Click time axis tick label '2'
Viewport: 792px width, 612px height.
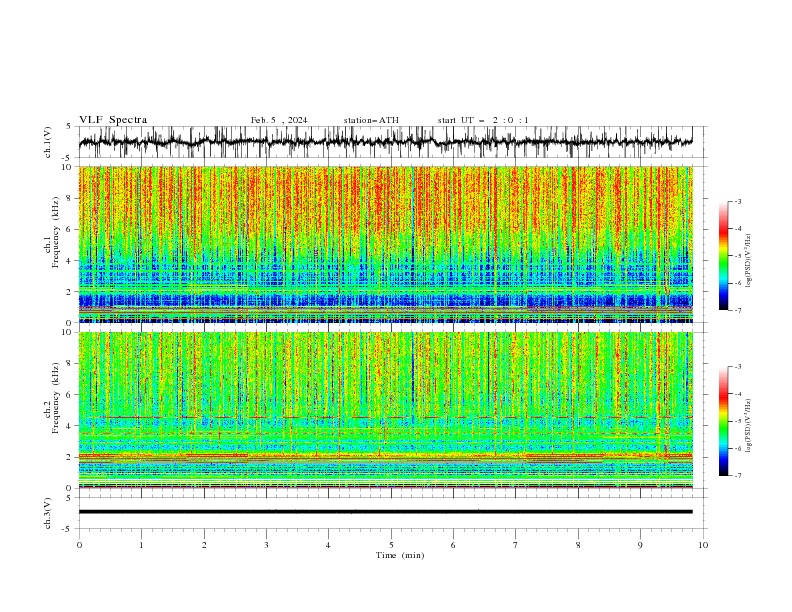204,545
